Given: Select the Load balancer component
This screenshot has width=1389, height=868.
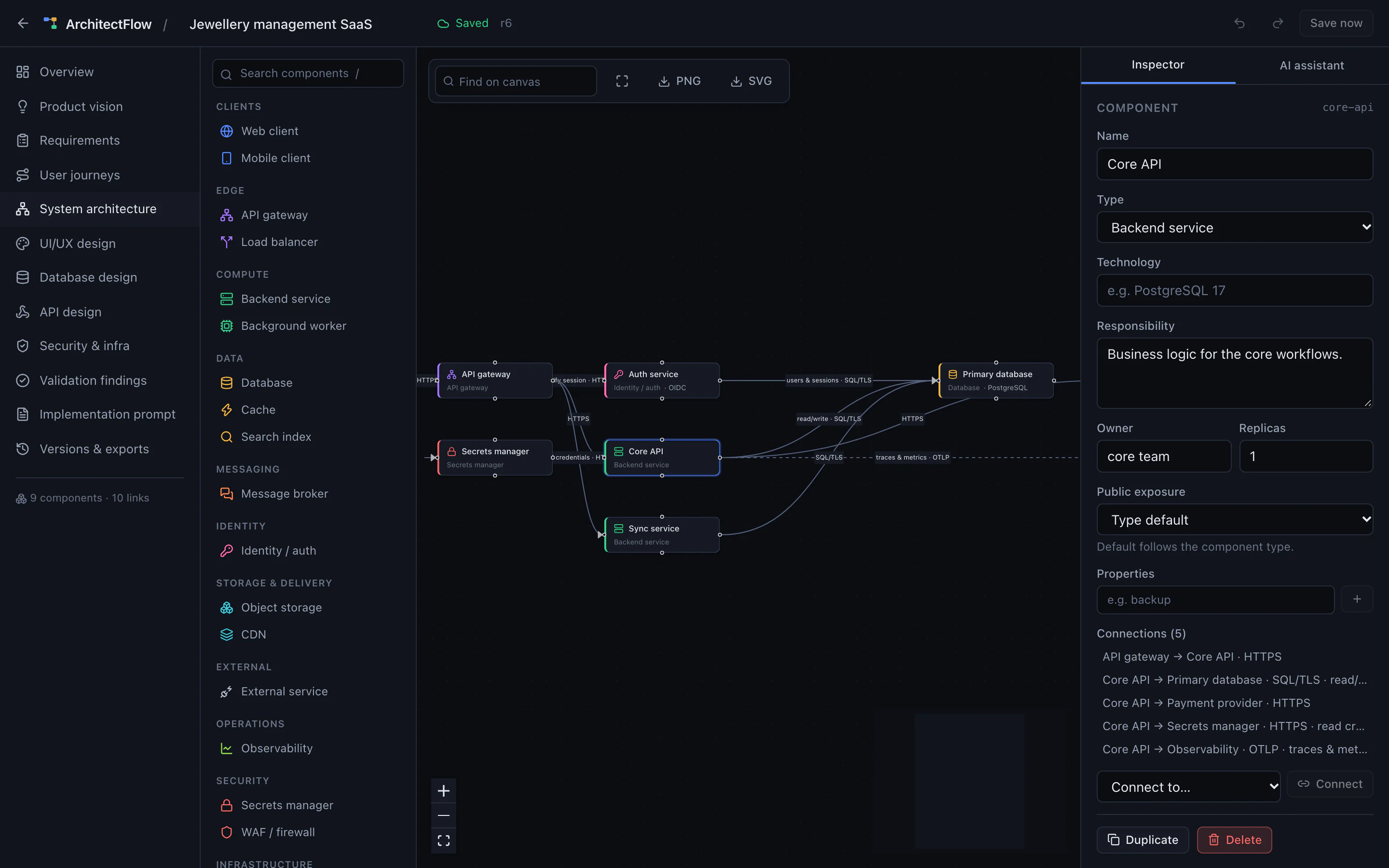Looking at the screenshot, I should 309,242.
